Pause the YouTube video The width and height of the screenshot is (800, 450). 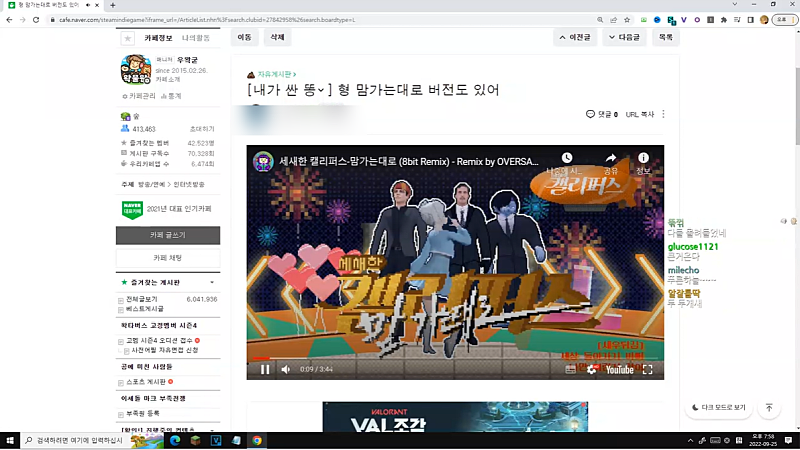point(265,369)
